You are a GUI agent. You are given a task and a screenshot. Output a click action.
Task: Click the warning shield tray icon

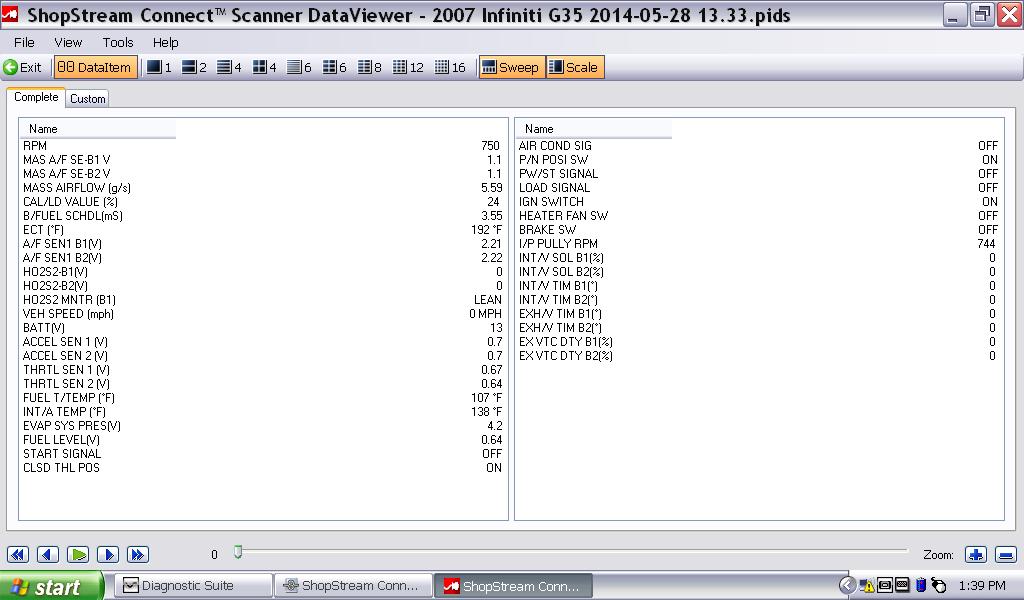pos(867,586)
